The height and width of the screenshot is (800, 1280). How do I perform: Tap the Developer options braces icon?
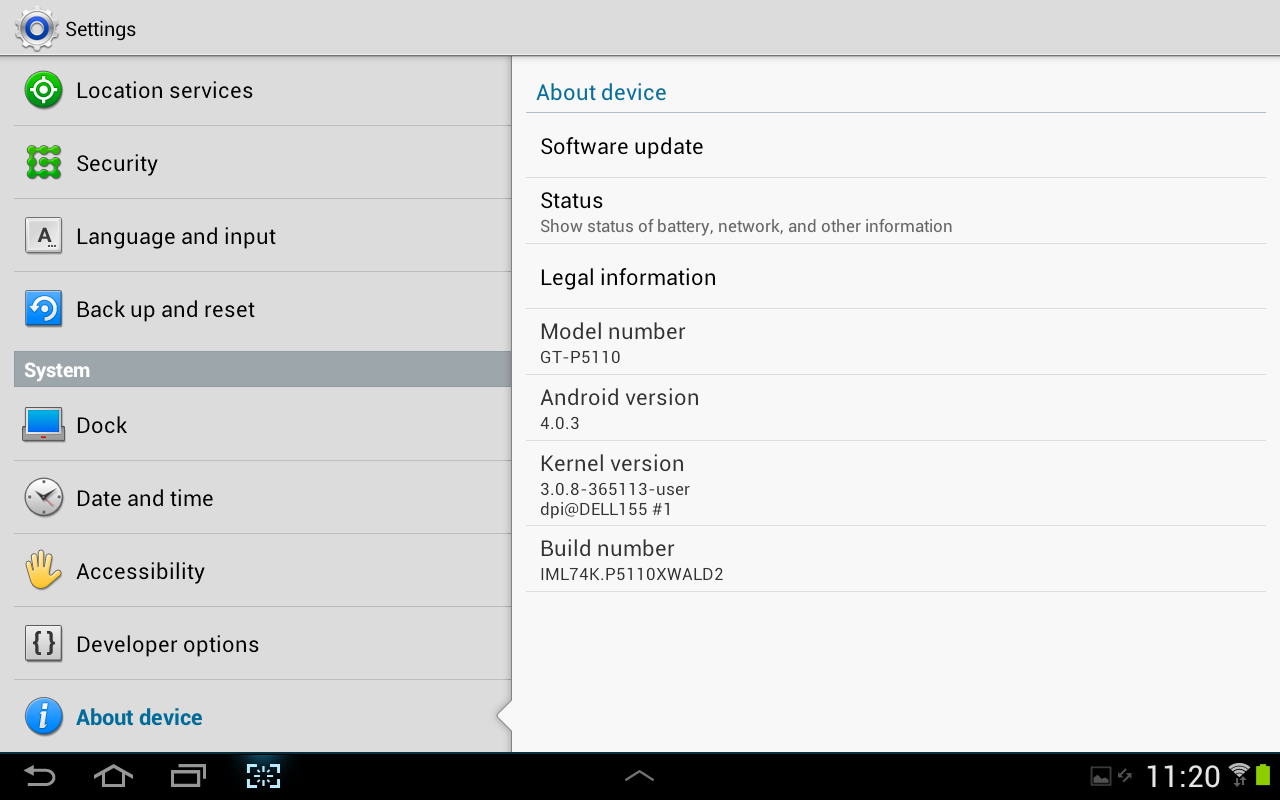point(43,644)
